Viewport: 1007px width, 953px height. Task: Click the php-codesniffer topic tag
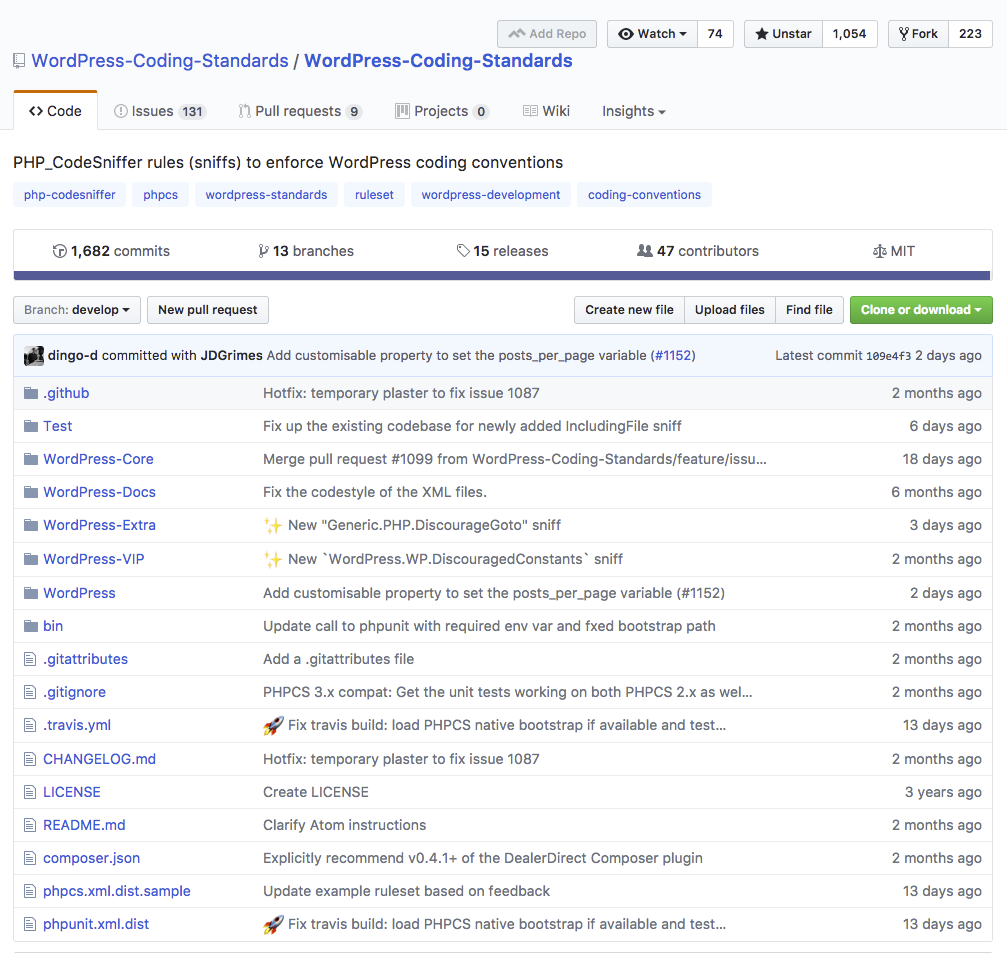pos(69,195)
